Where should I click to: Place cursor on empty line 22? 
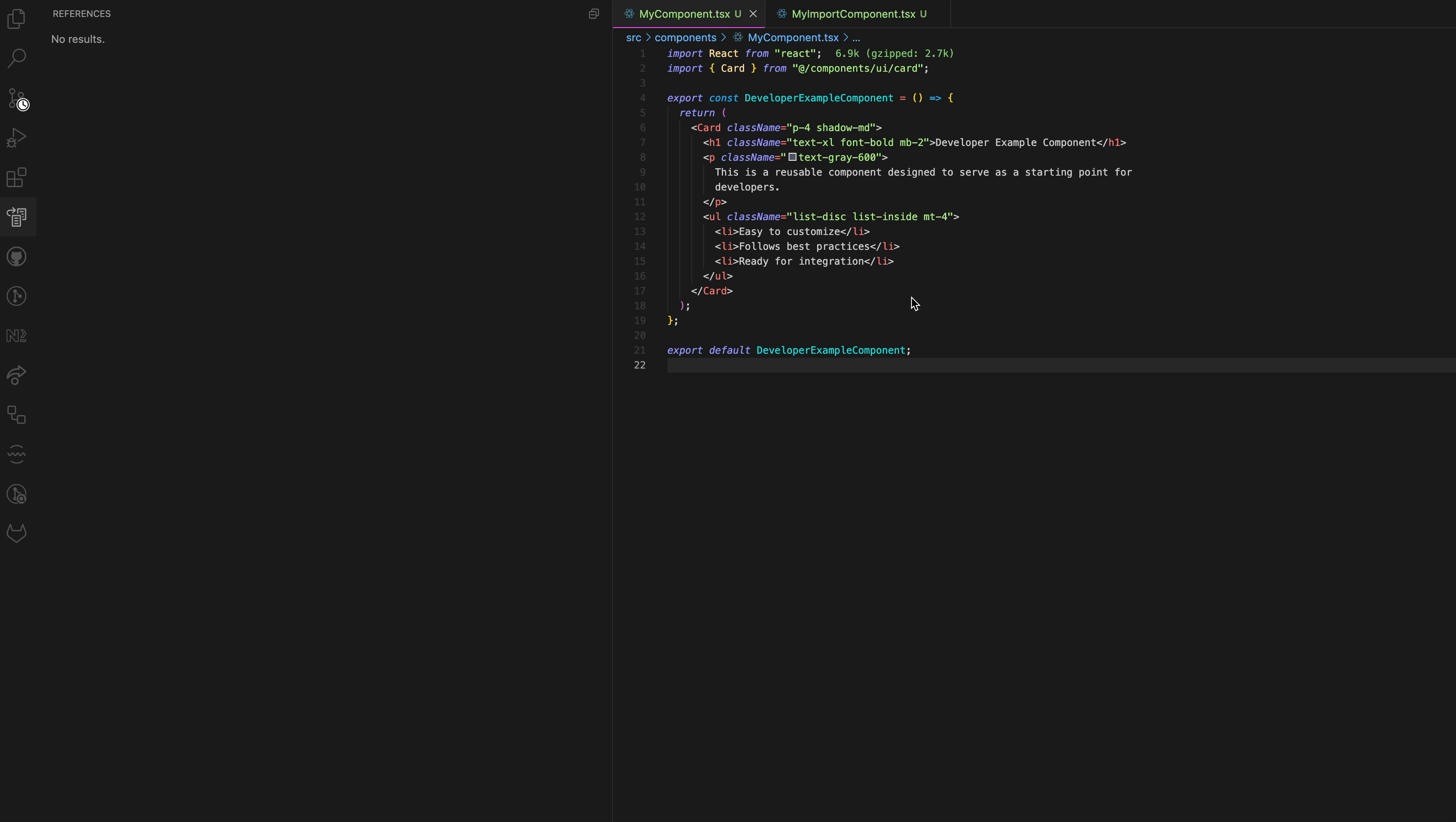coord(791,365)
